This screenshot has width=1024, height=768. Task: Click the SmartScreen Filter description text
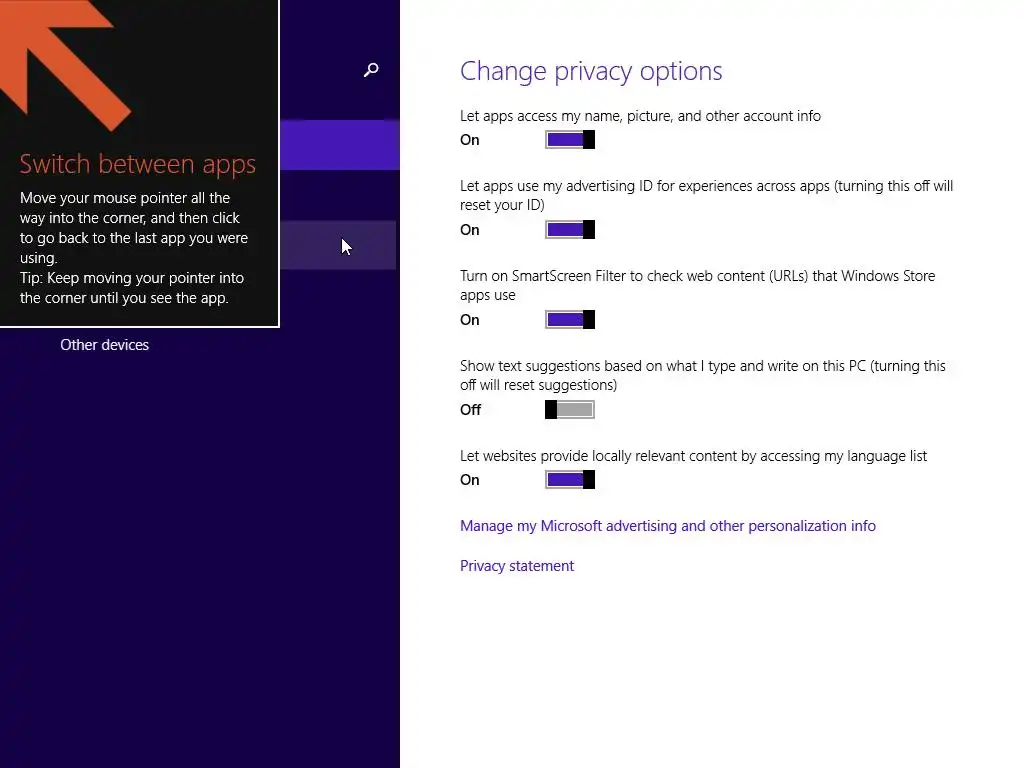click(x=697, y=285)
